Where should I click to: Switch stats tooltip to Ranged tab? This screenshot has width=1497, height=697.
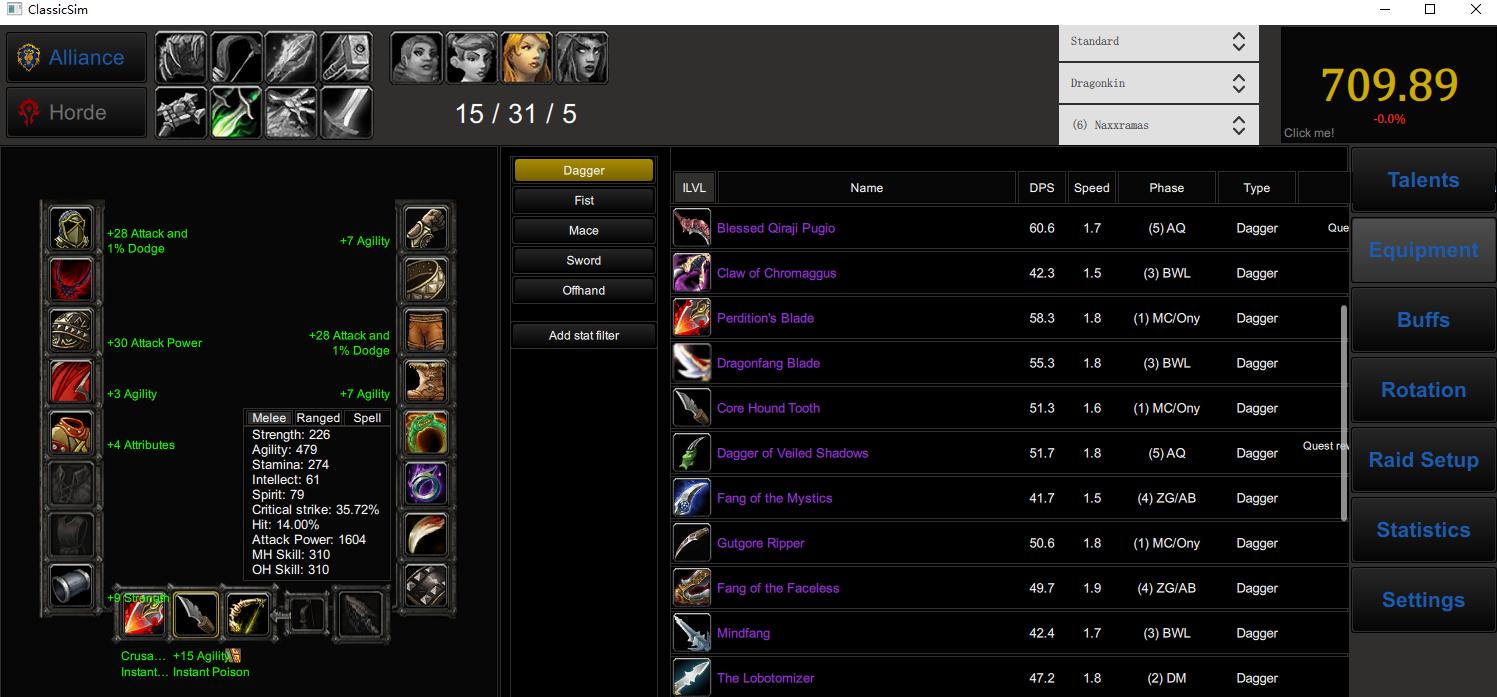[x=318, y=418]
